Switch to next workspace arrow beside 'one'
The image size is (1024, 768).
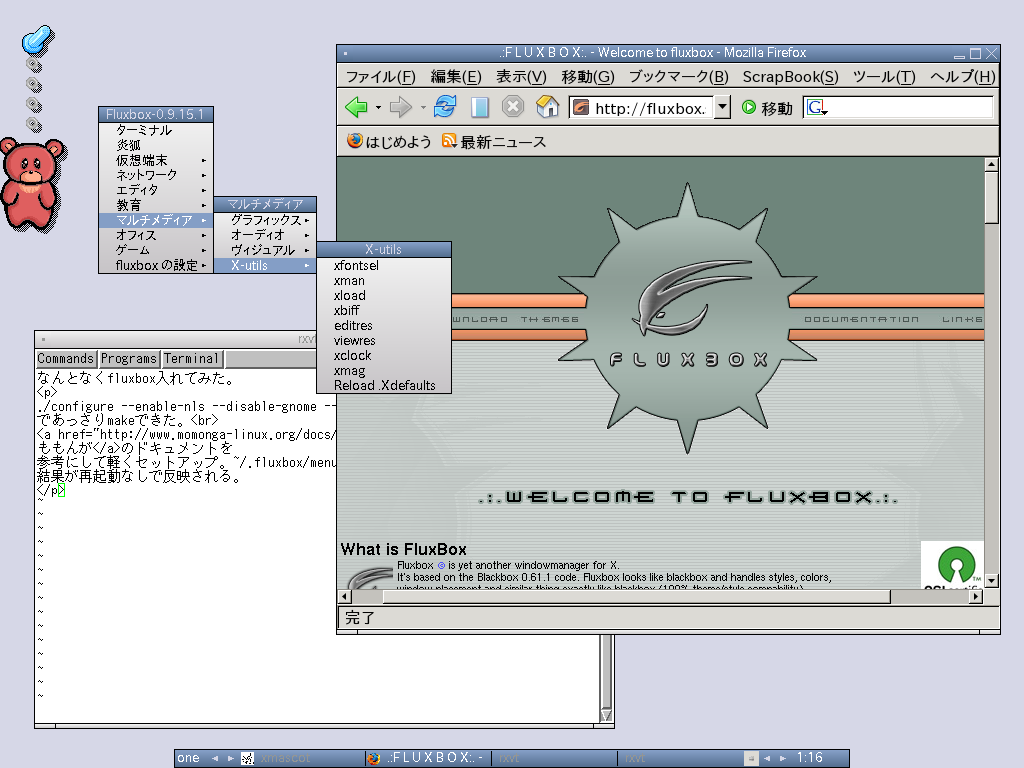click(x=231, y=758)
